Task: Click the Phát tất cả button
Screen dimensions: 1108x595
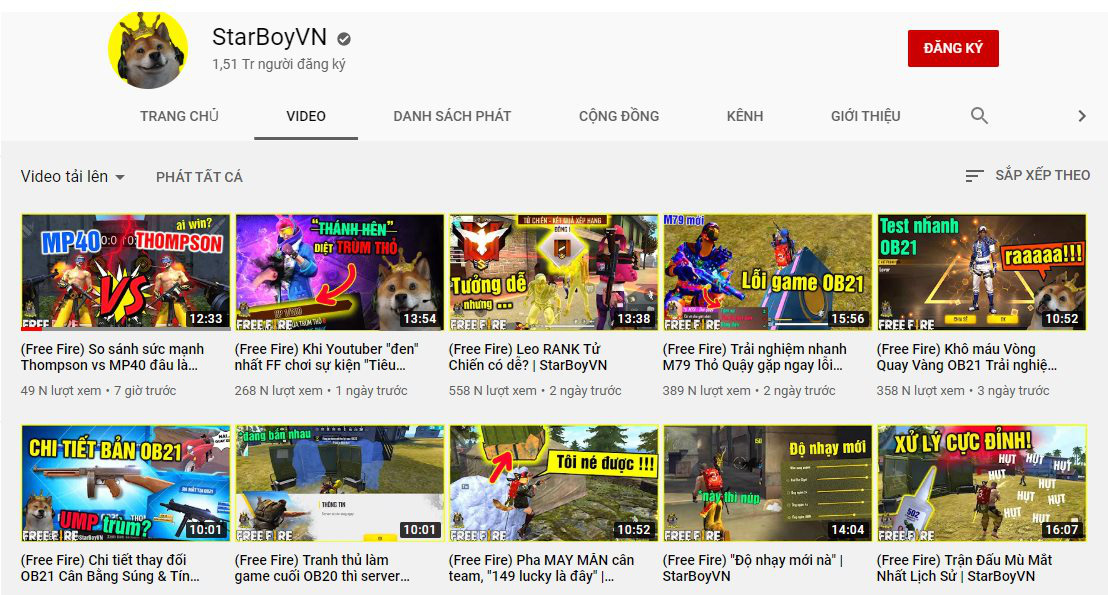Action: [x=199, y=177]
